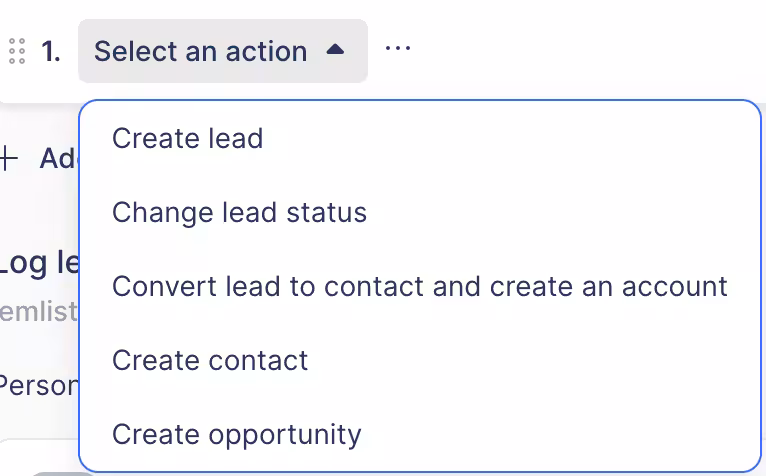Viewport: 766px width, 476px height.
Task: Click the word 'opportunity' in the last option
Action: click(285, 434)
